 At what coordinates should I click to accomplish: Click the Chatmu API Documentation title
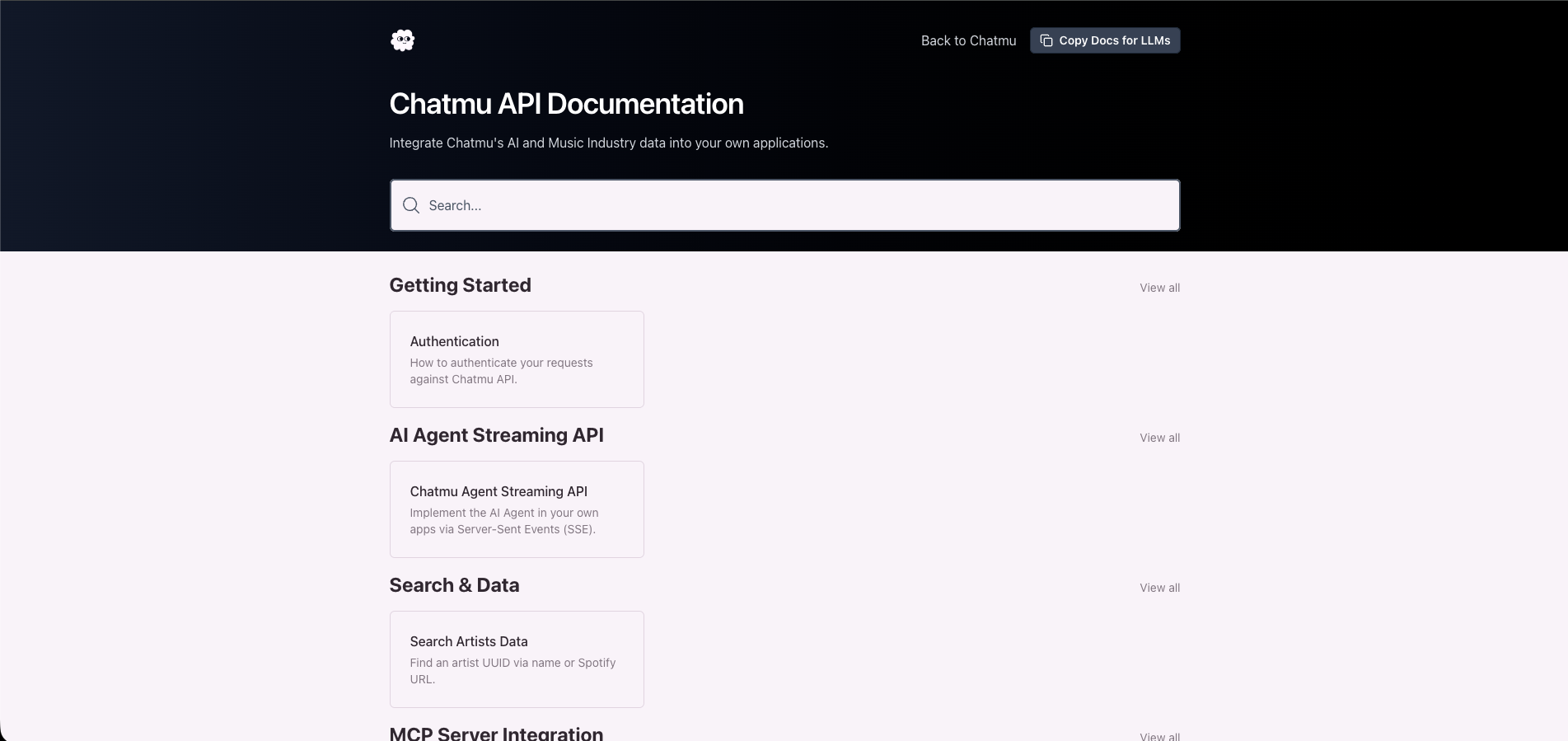pyautogui.click(x=566, y=104)
